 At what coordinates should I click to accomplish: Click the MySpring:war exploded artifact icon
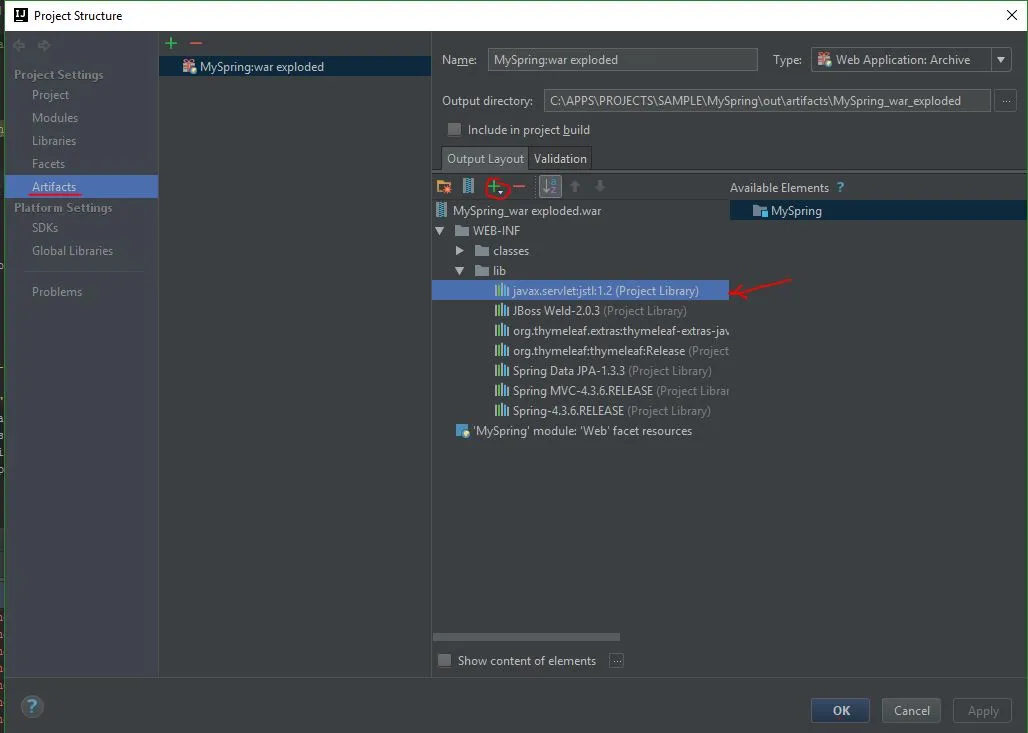(189, 66)
